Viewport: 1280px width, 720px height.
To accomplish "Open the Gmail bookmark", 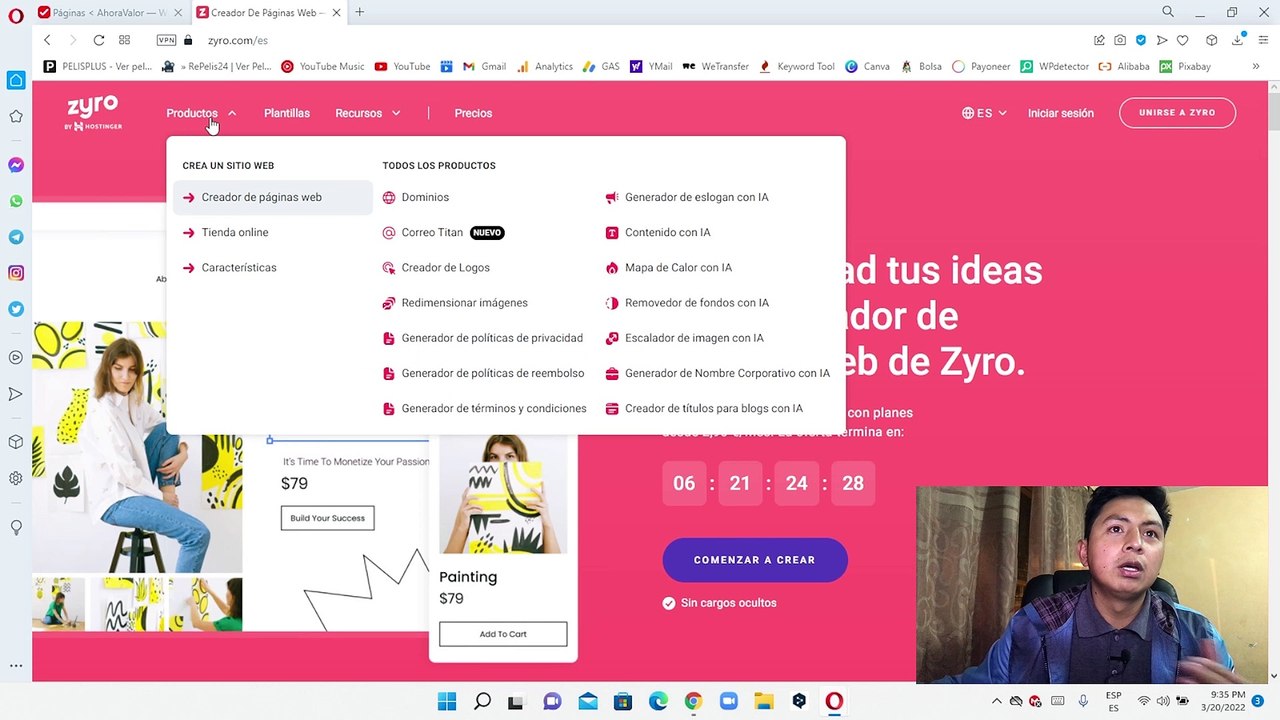I will 484,66.
